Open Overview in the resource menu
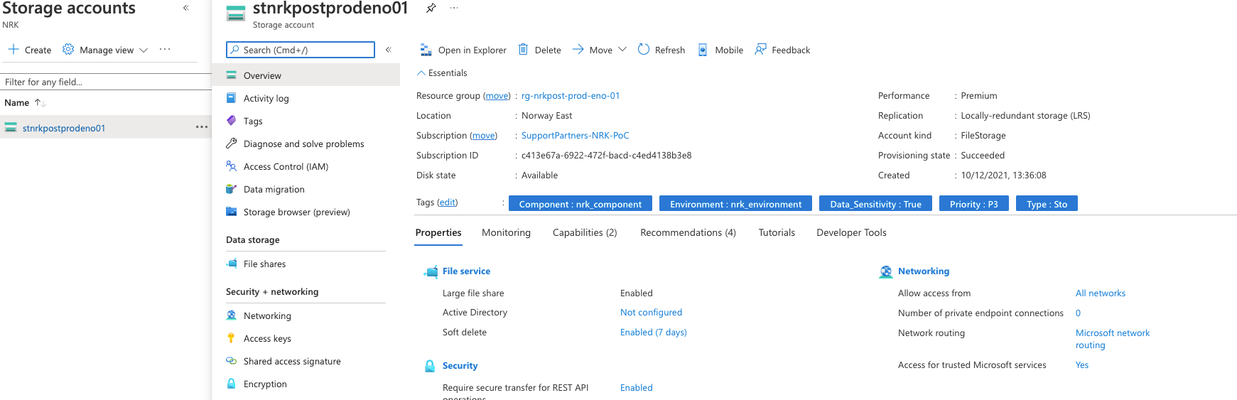 pyautogui.click(x=306, y=75)
